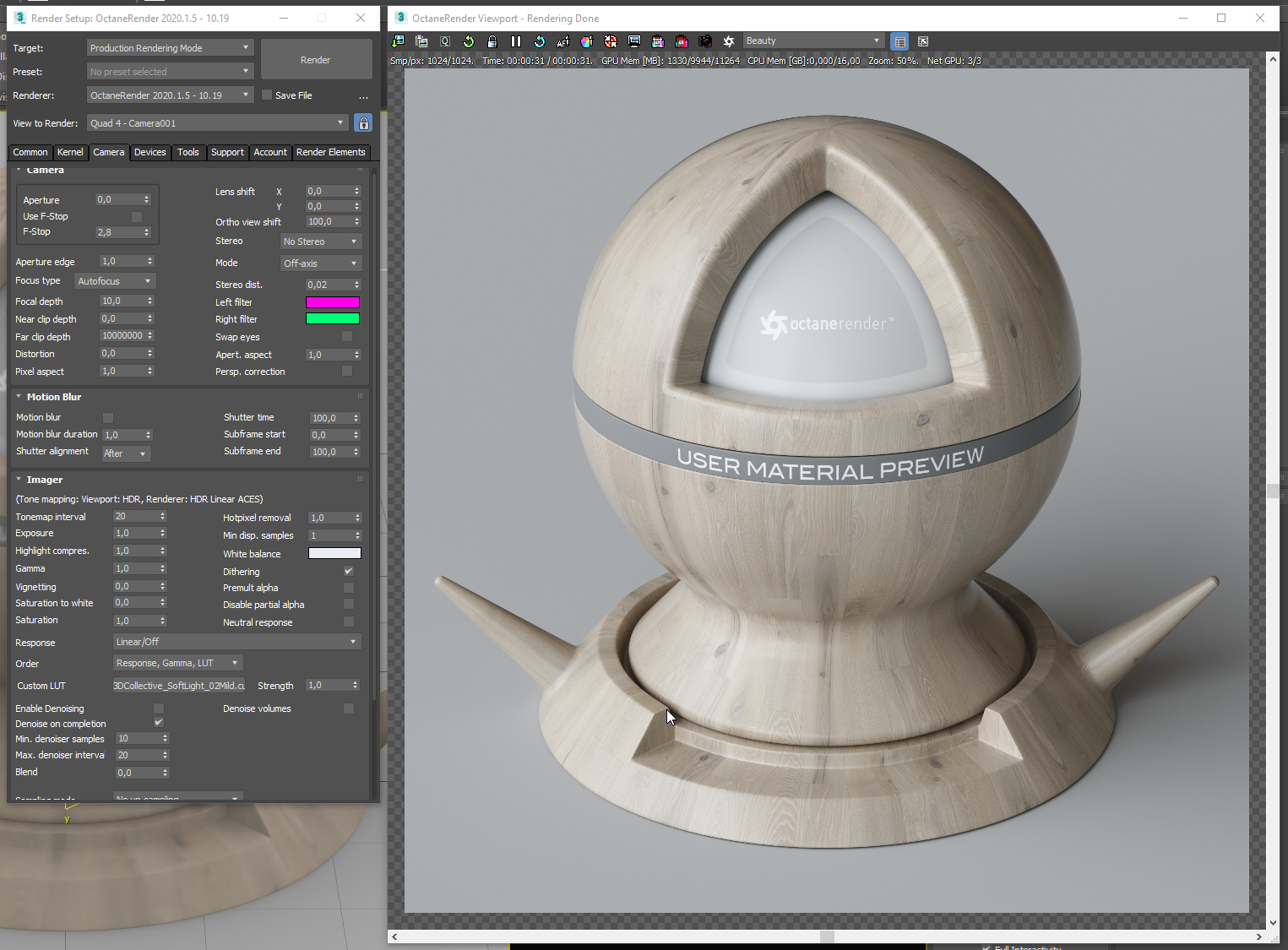The image size is (1288, 950).
Task: Open the Tools tab
Action: [188, 152]
